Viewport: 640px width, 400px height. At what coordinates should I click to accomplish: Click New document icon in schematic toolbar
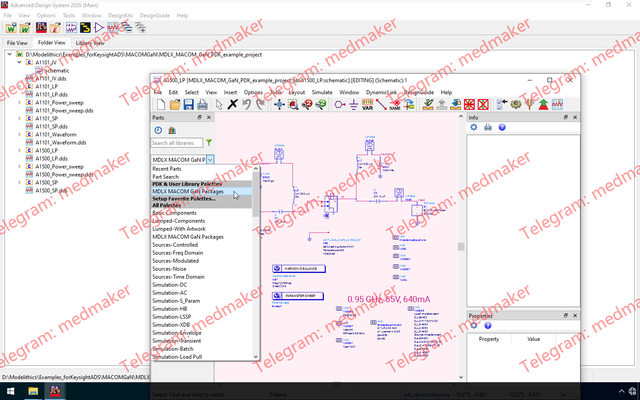click(161, 104)
